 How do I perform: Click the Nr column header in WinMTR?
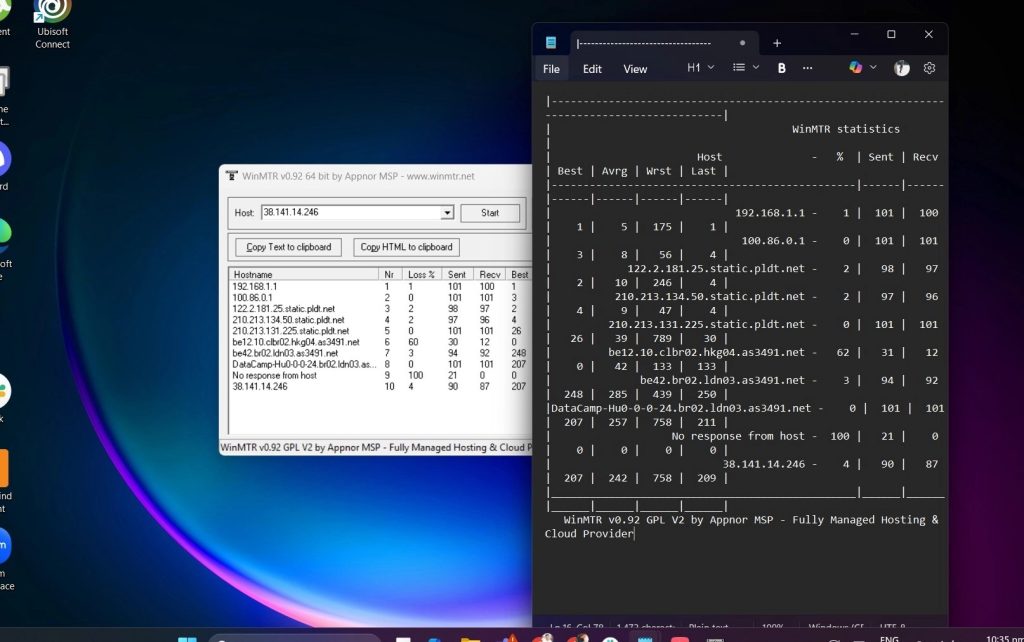[389, 274]
